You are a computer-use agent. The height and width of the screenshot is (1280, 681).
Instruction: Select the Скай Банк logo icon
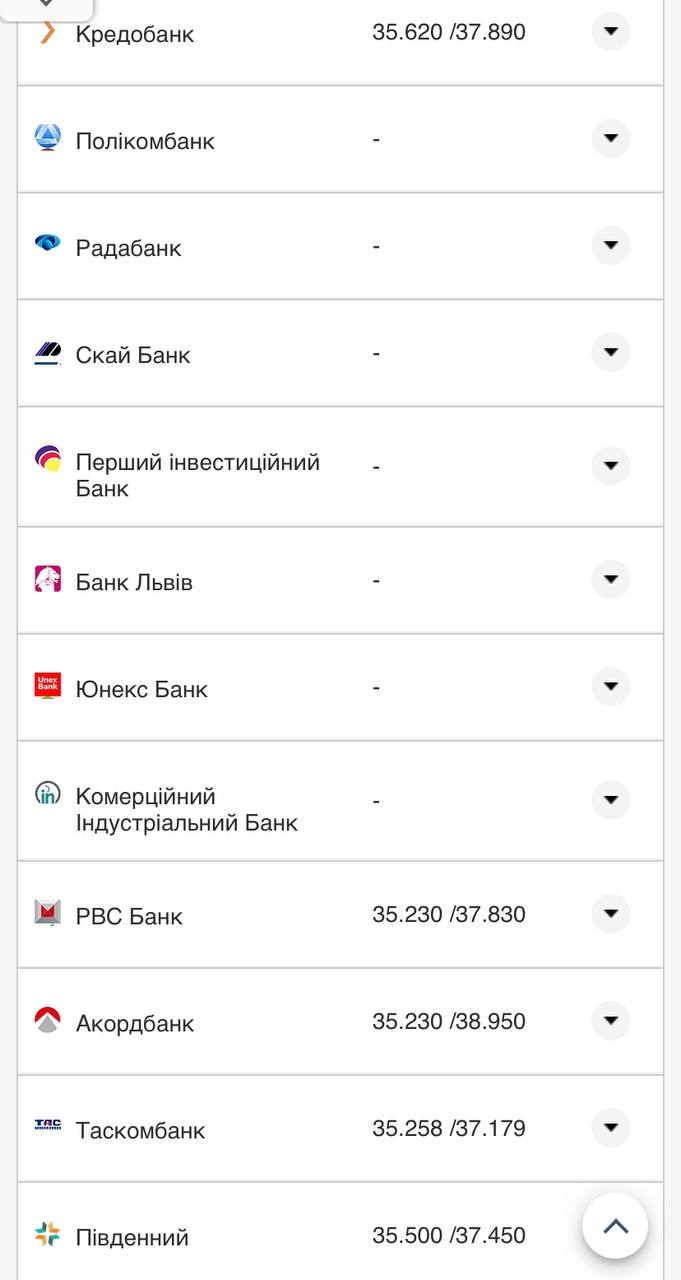45,352
